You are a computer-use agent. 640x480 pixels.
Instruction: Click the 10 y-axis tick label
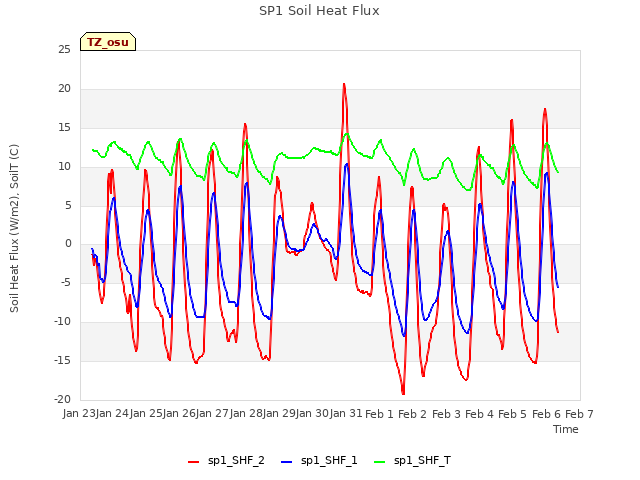(x=64, y=167)
